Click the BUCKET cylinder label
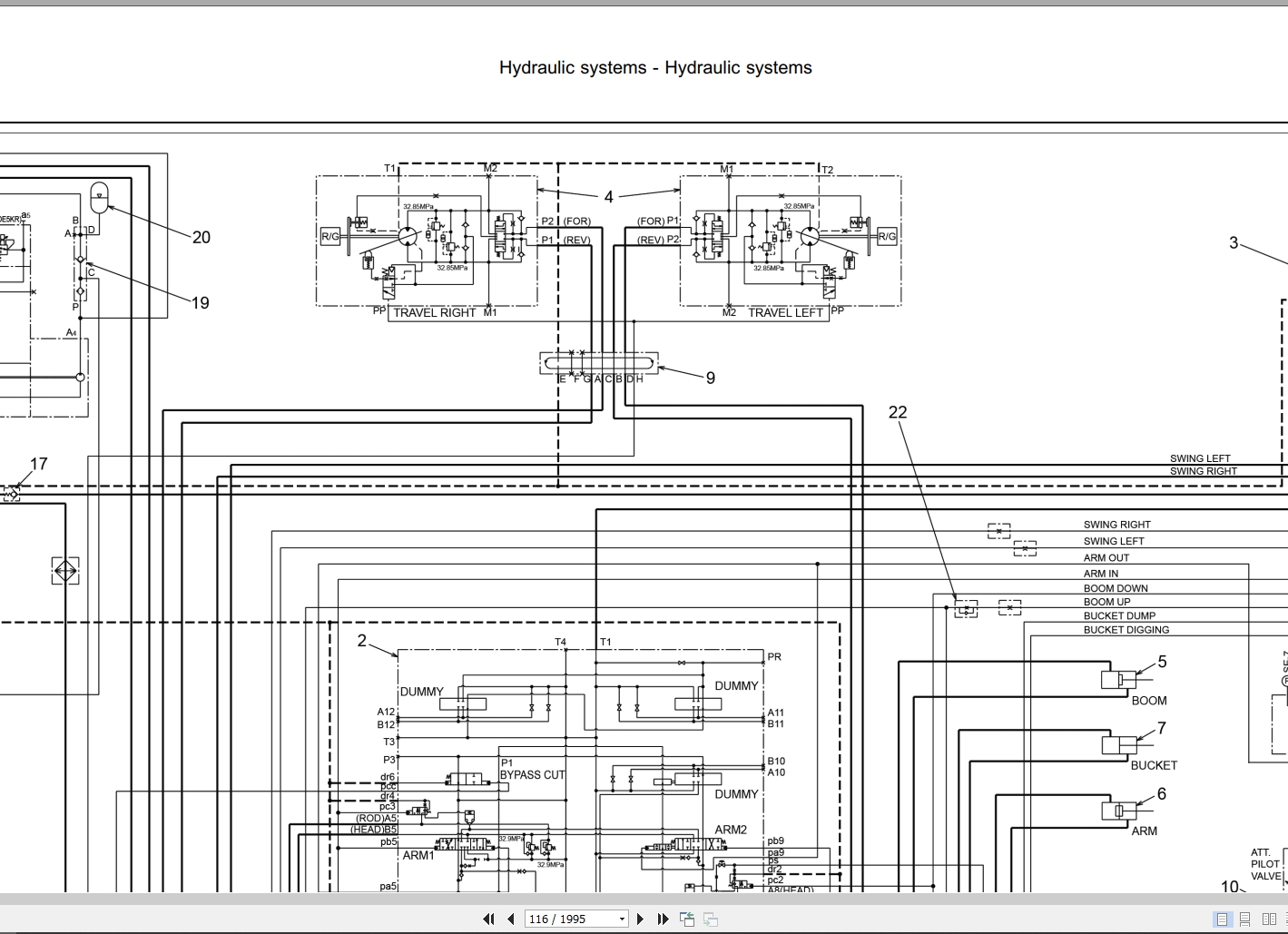 pyautogui.click(x=1154, y=765)
